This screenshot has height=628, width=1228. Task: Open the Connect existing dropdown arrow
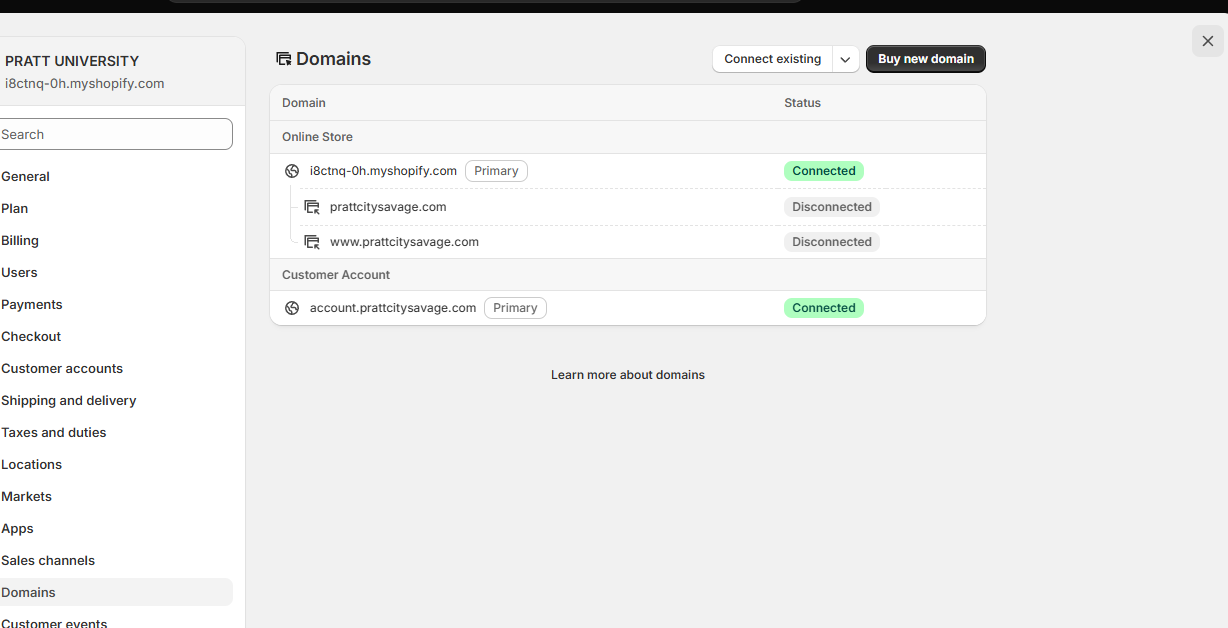click(x=846, y=59)
